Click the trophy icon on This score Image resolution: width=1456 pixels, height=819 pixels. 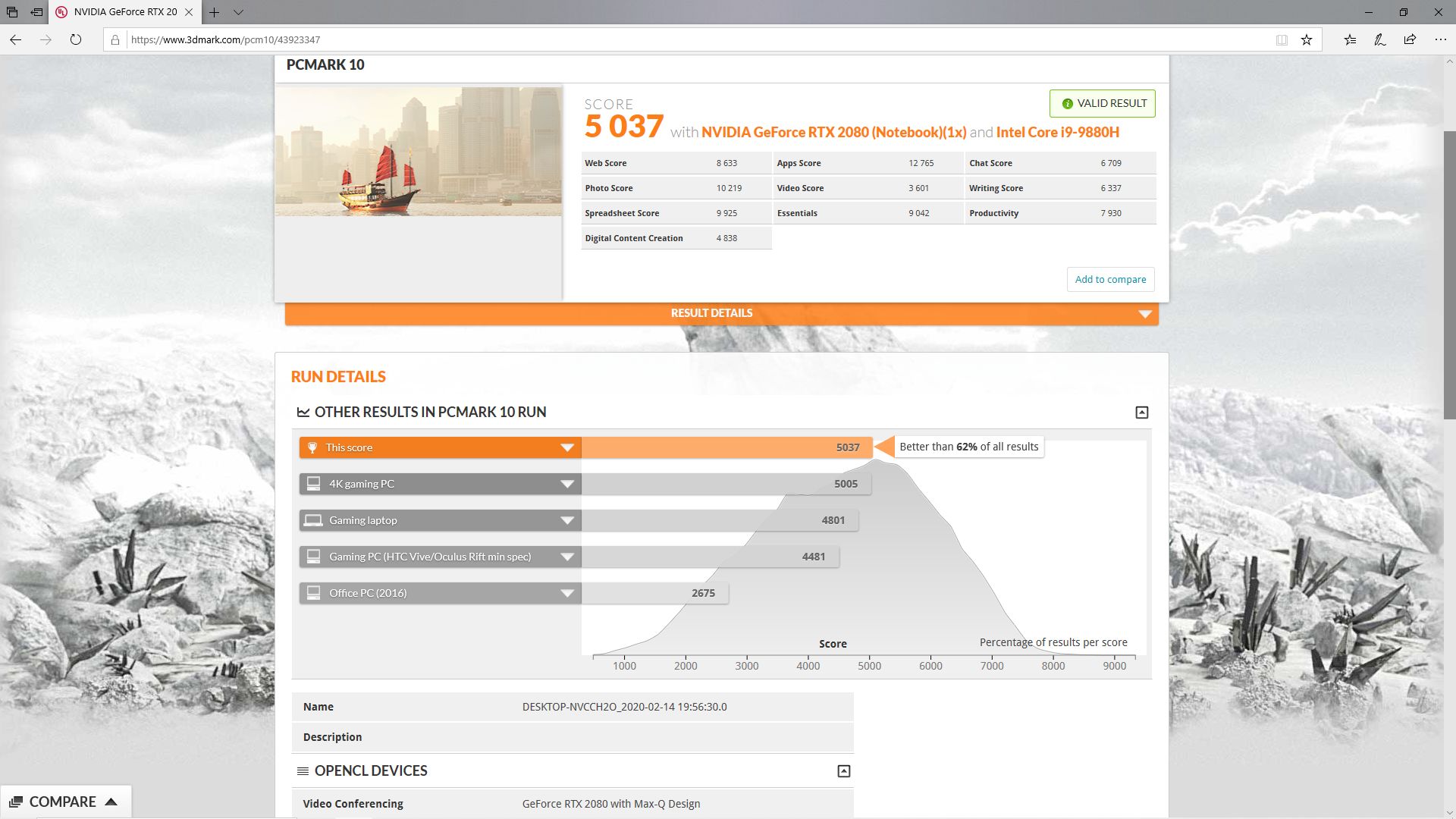pyautogui.click(x=312, y=448)
